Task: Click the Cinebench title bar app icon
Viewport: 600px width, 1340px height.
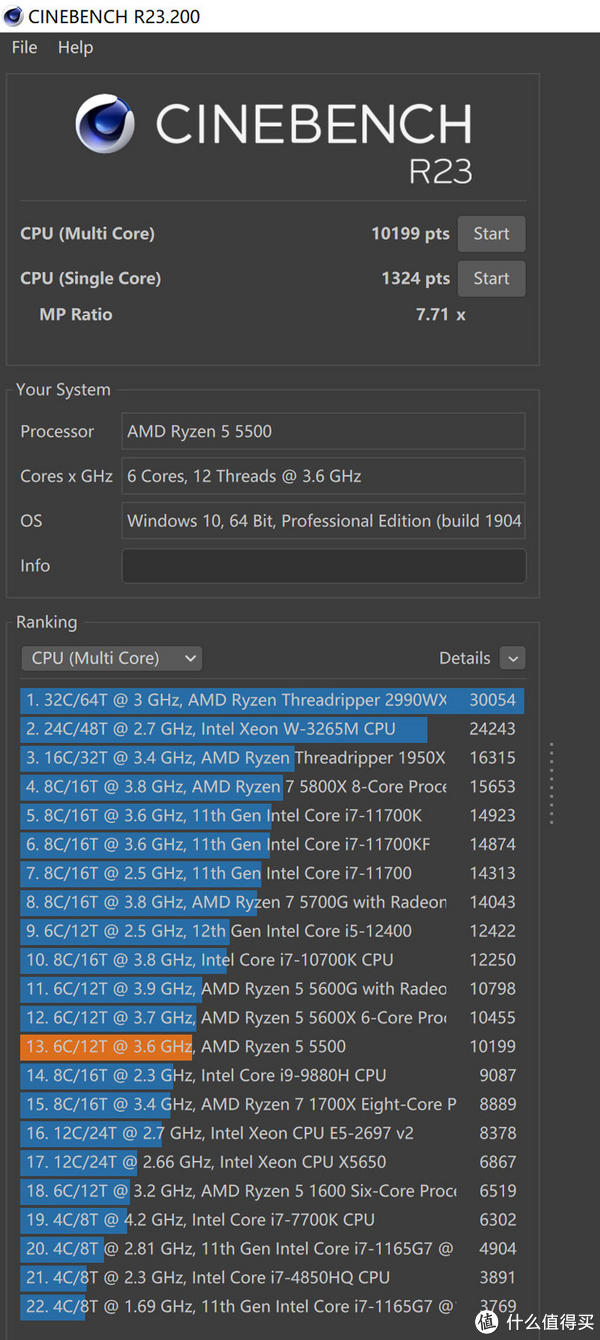Action: [x=12, y=16]
